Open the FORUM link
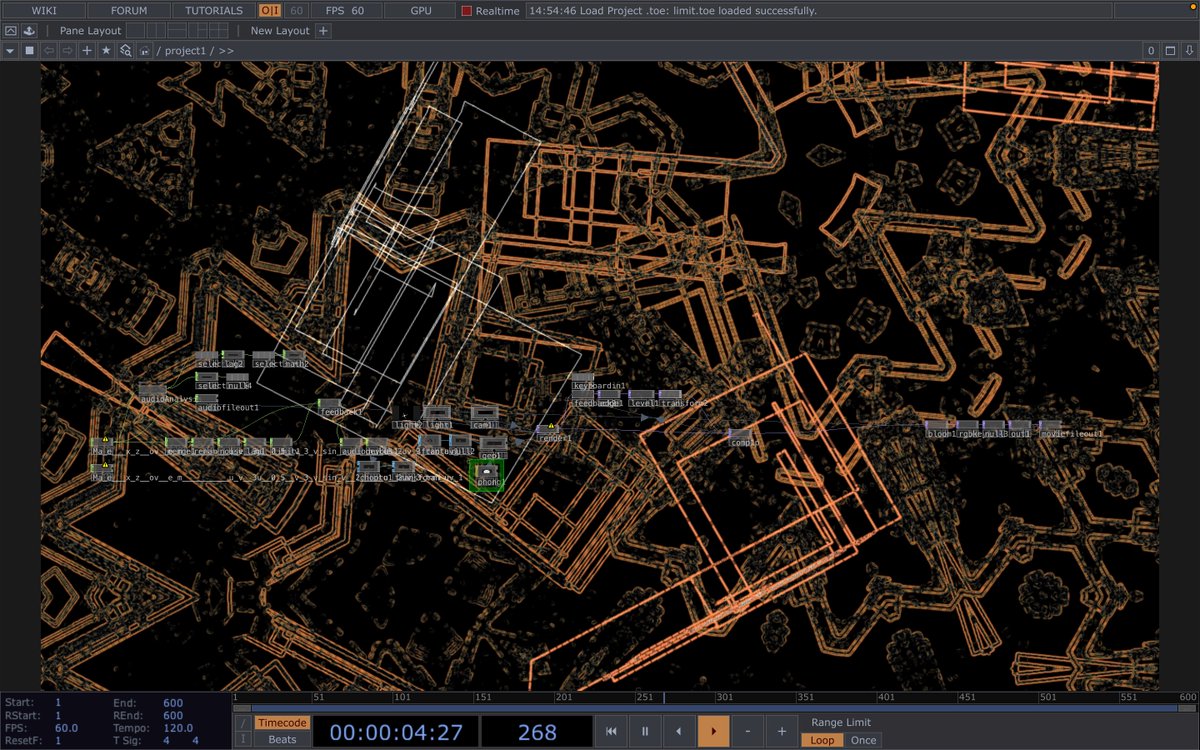 [x=128, y=10]
